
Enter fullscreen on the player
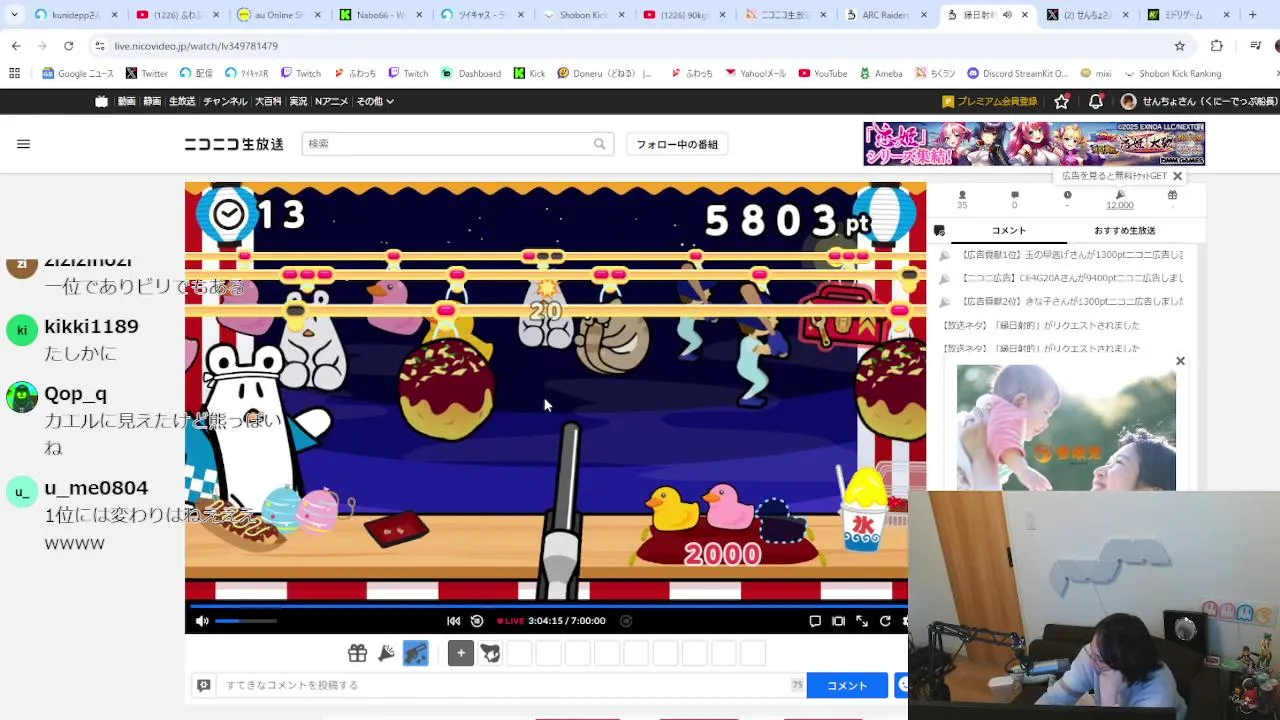pyautogui.click(x=862, y=621)
